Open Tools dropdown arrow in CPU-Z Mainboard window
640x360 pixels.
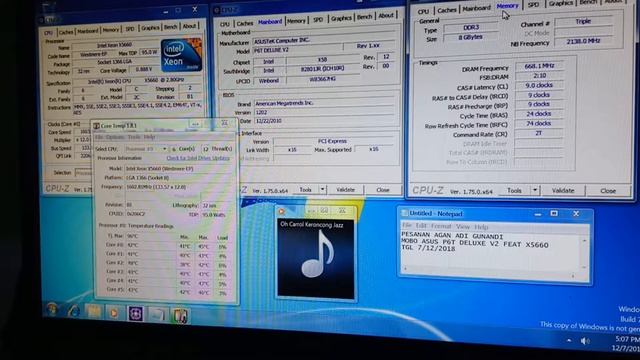click(x=322, y=189)
